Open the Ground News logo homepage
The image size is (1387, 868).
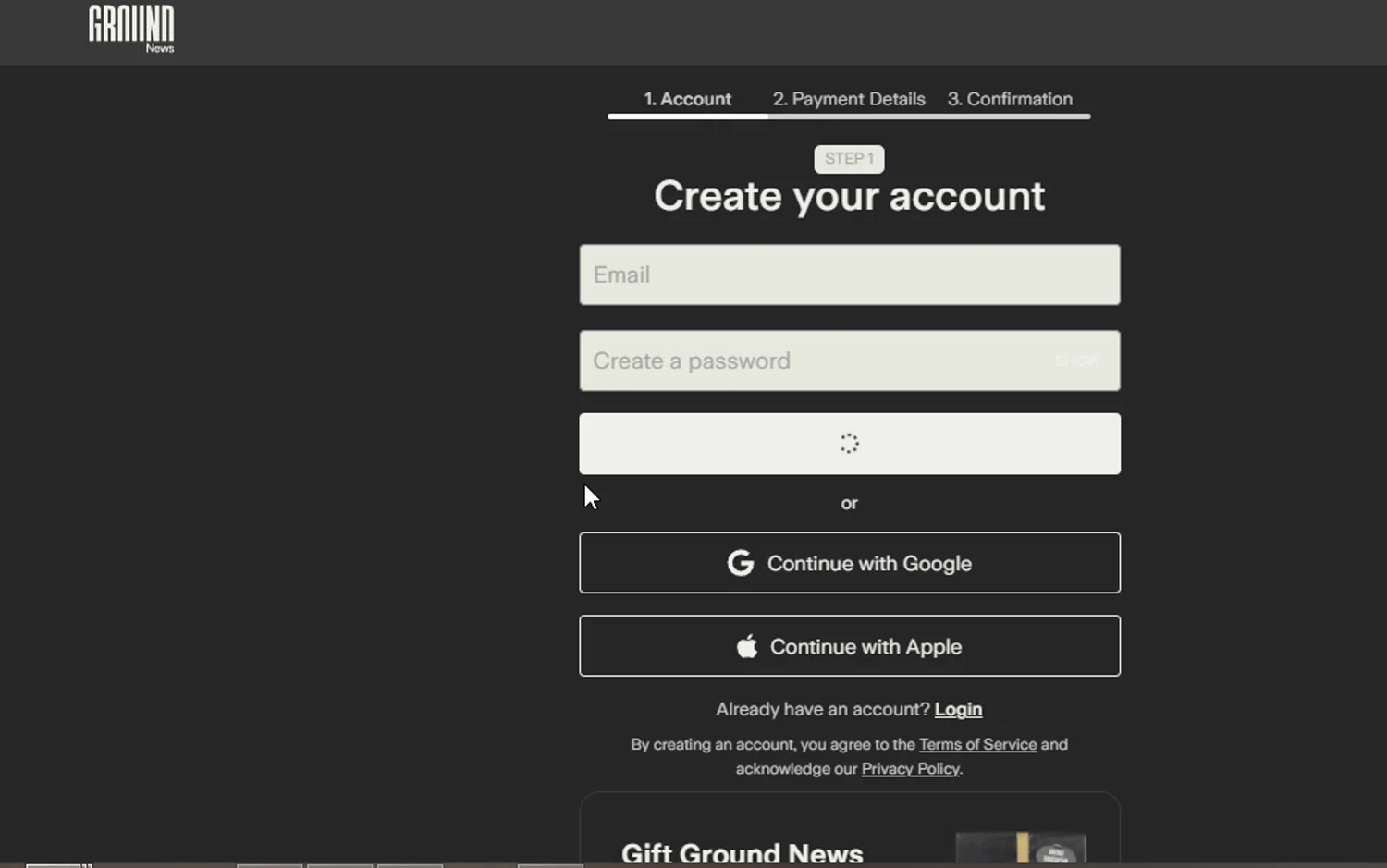(131, 29)
